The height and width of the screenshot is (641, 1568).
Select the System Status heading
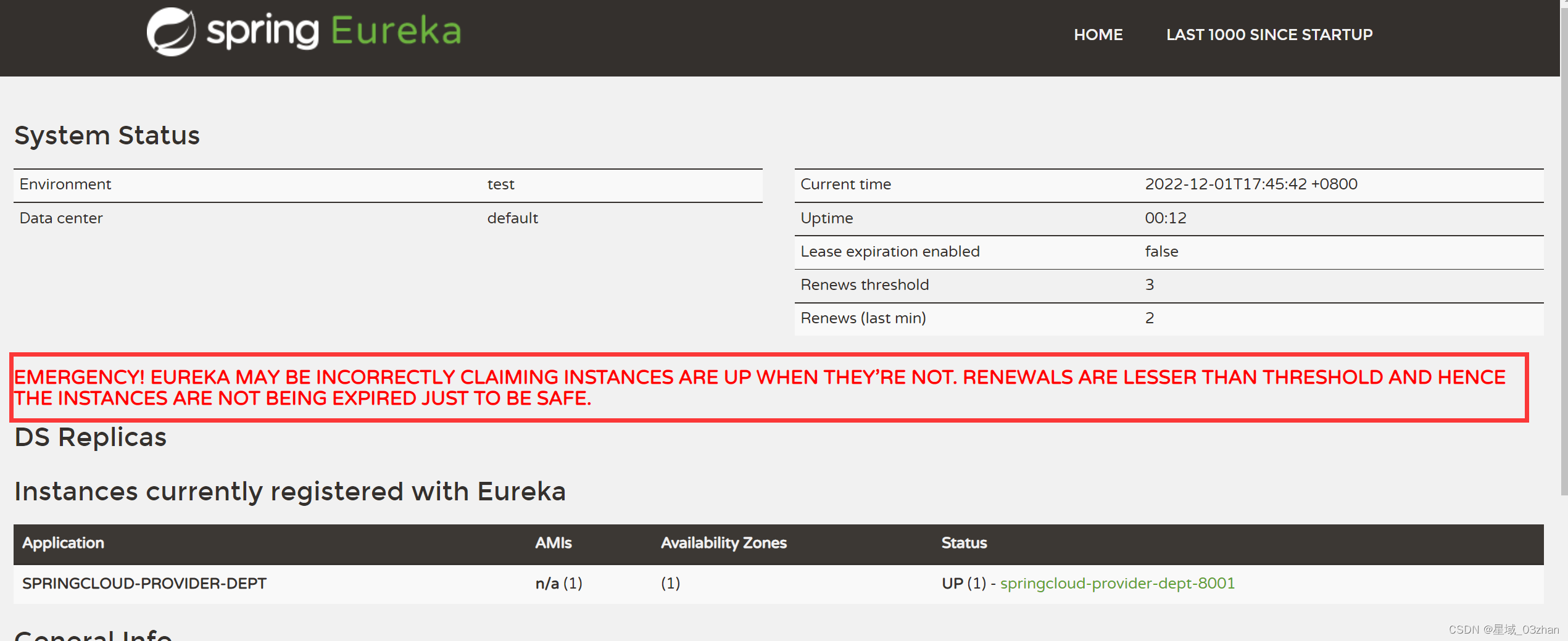[107, 135]
